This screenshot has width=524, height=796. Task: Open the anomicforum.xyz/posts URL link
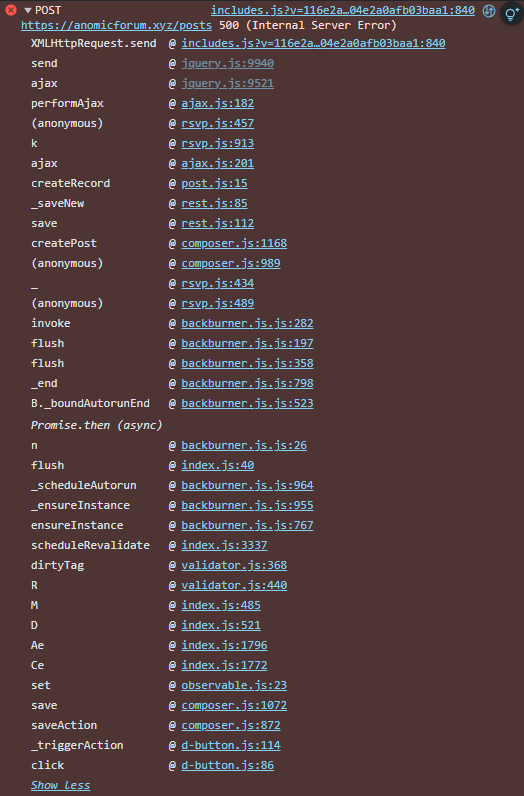click(116, 25)
